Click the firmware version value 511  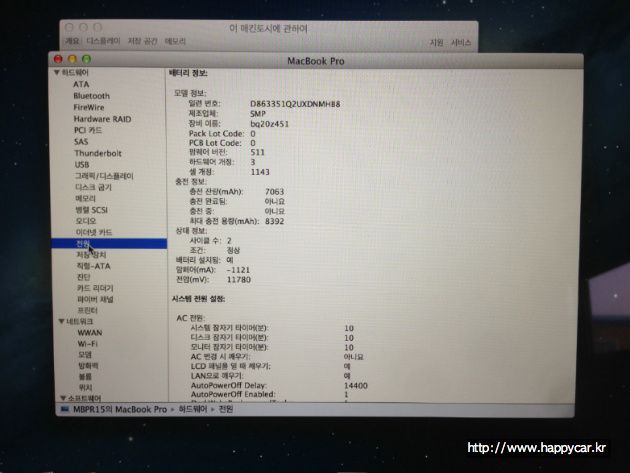[x=258, y=152]
